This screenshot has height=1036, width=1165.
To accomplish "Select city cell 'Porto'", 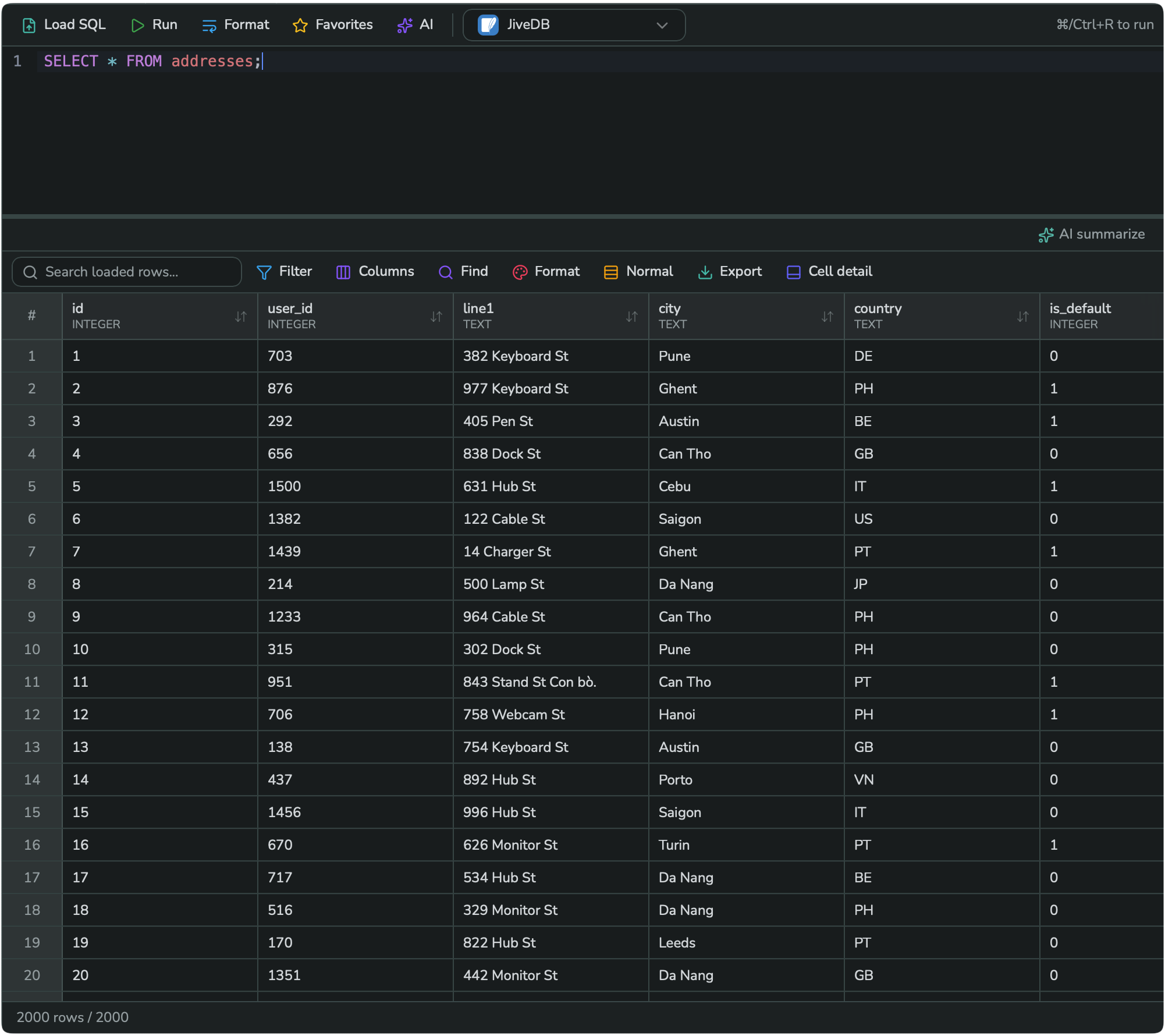I will (x=747, y=780).
